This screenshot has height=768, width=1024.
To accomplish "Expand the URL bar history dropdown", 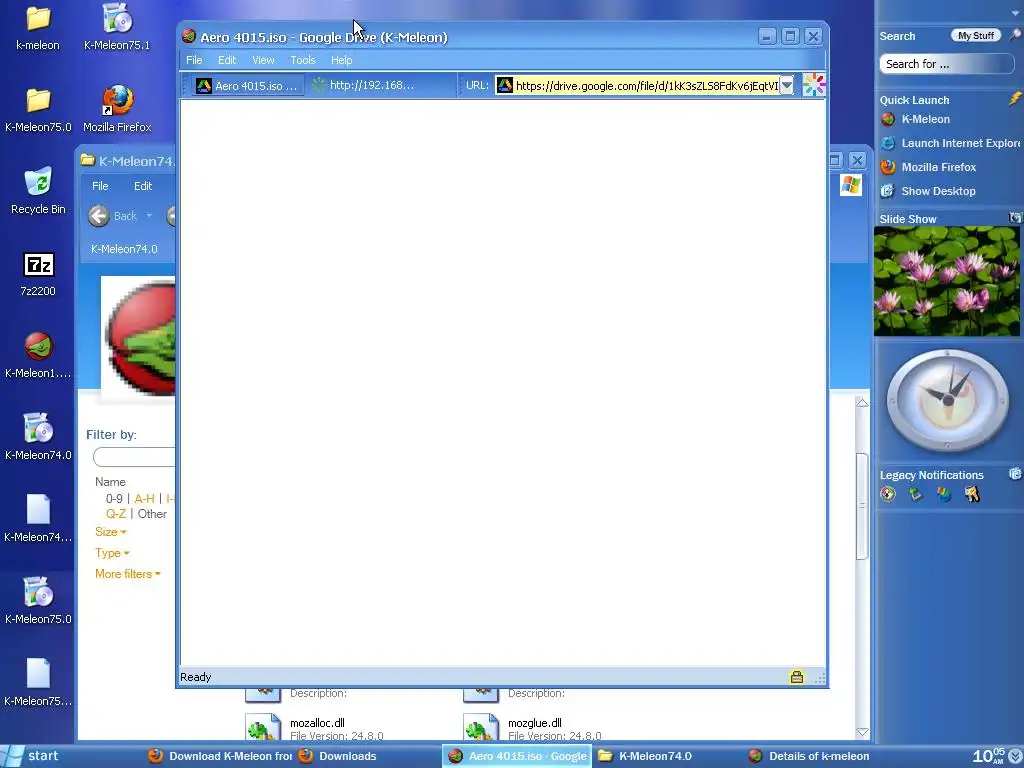I will pyautogui.click(x=787, y=86).
